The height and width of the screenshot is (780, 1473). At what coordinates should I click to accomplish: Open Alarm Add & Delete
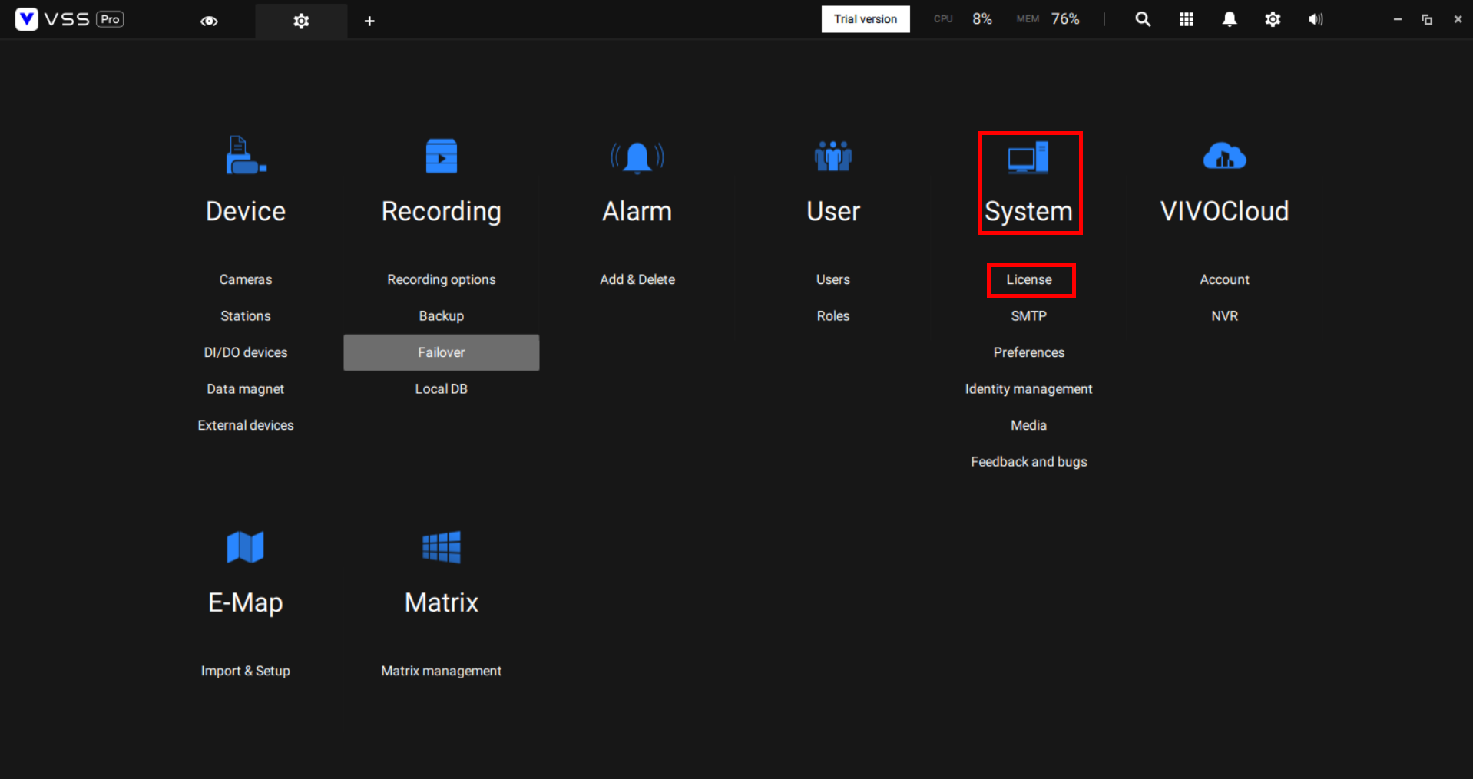637,280
